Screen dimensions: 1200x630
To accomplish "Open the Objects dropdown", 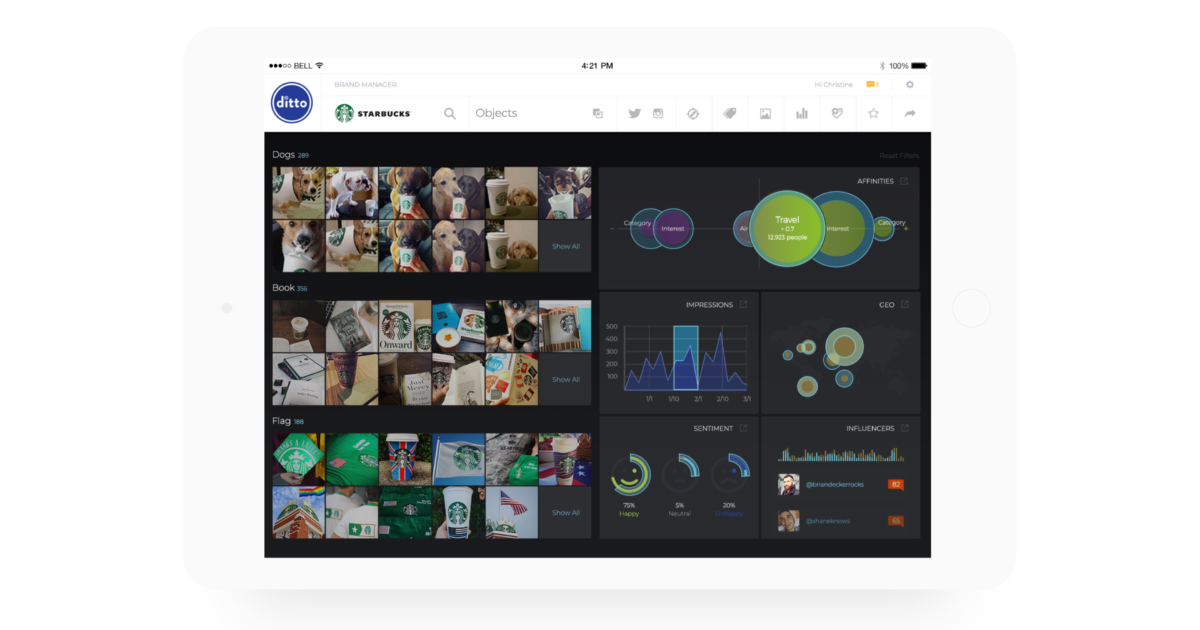I will coord(497,113).
